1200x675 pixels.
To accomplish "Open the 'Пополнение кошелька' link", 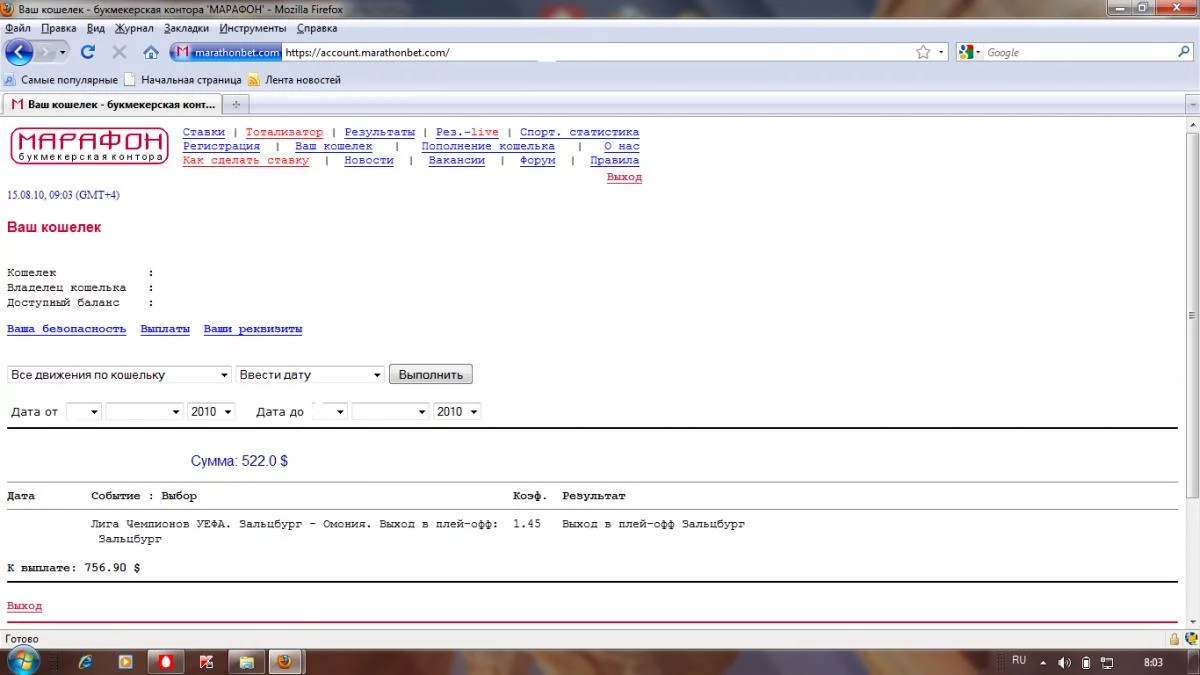I will (x=488, y=146).
